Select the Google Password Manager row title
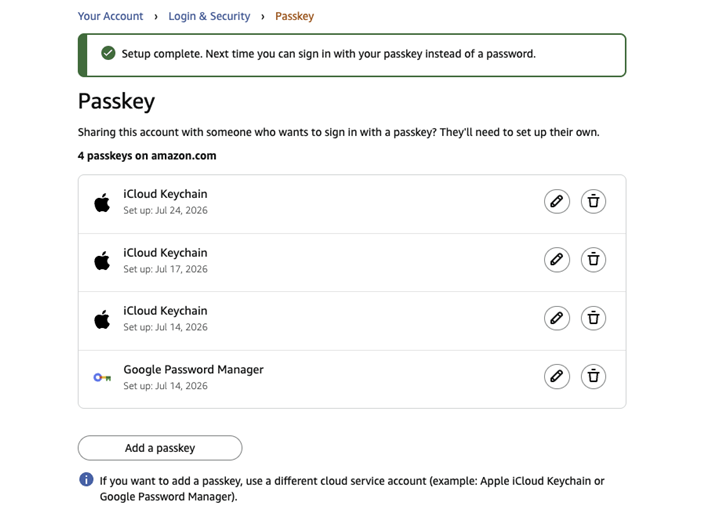The width and height of the screenshot is (722, 532). click(193, 369)
